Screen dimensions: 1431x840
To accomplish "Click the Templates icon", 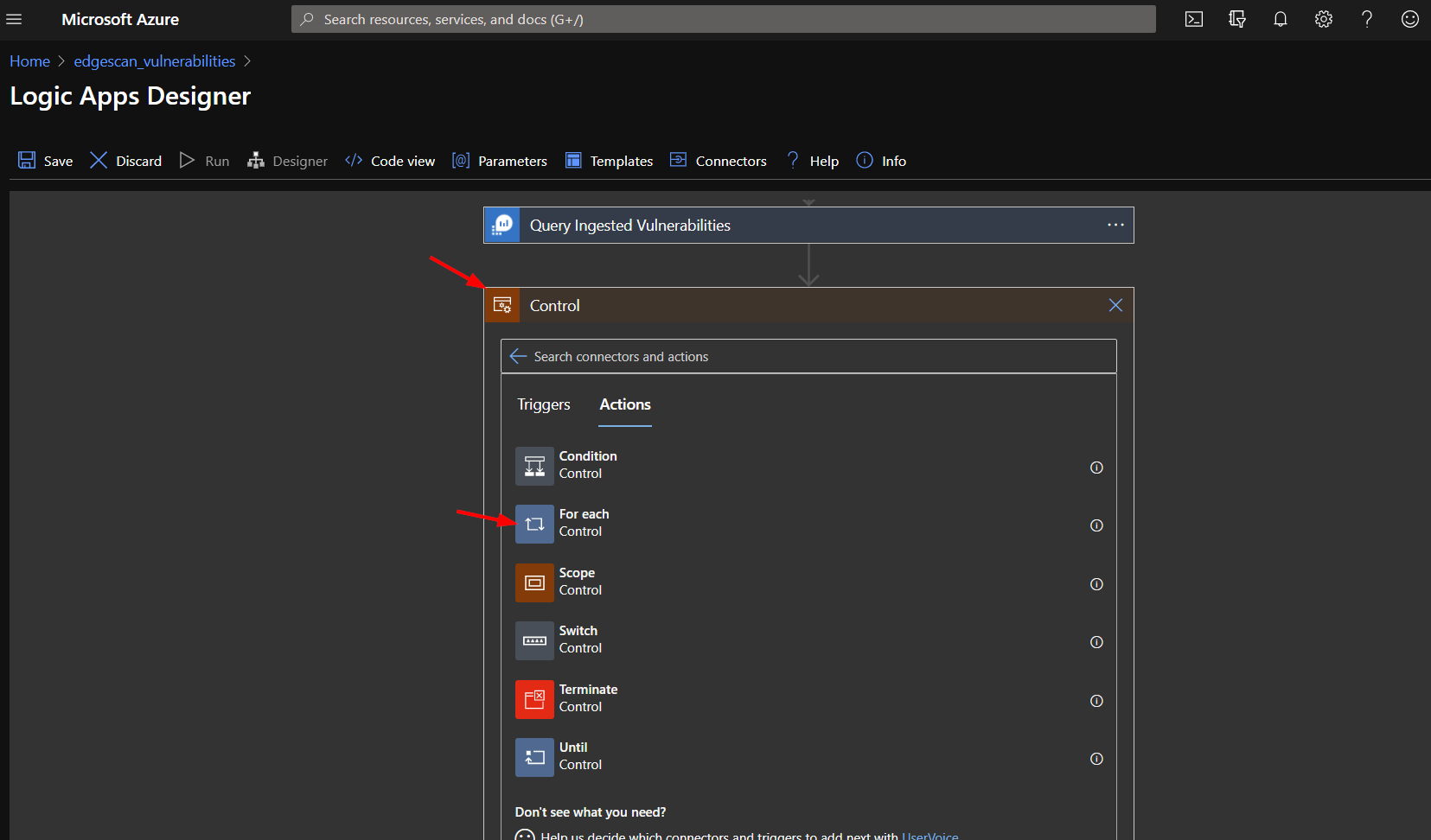I will [573, 160].
